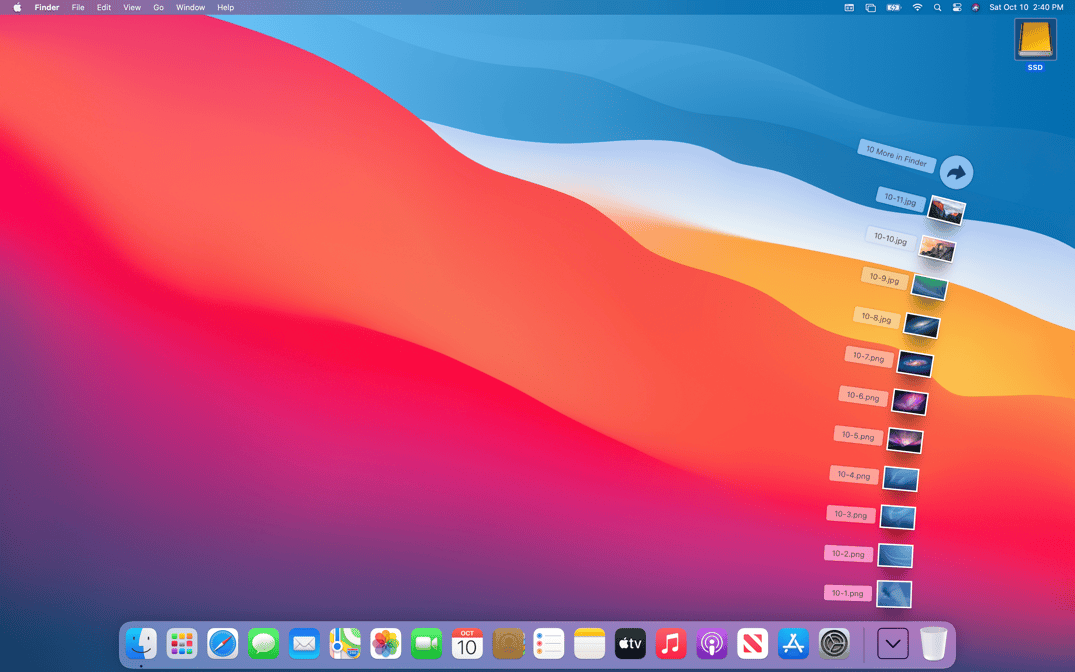Screen dimensions: 1075x672
Task: Open the Photos app in the Dock
Action: click(385, 644)
